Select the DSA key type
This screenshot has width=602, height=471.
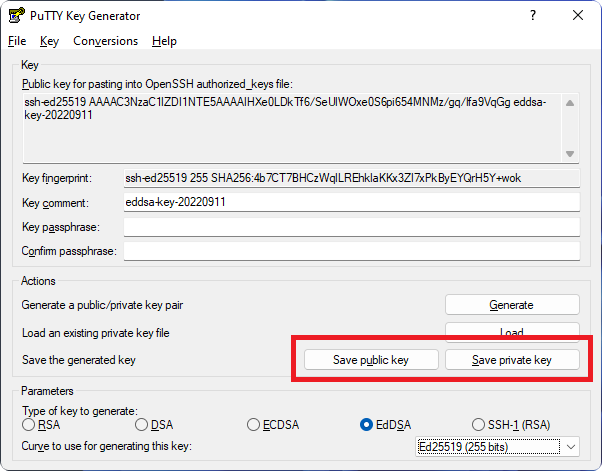click(x=154, y=425)
